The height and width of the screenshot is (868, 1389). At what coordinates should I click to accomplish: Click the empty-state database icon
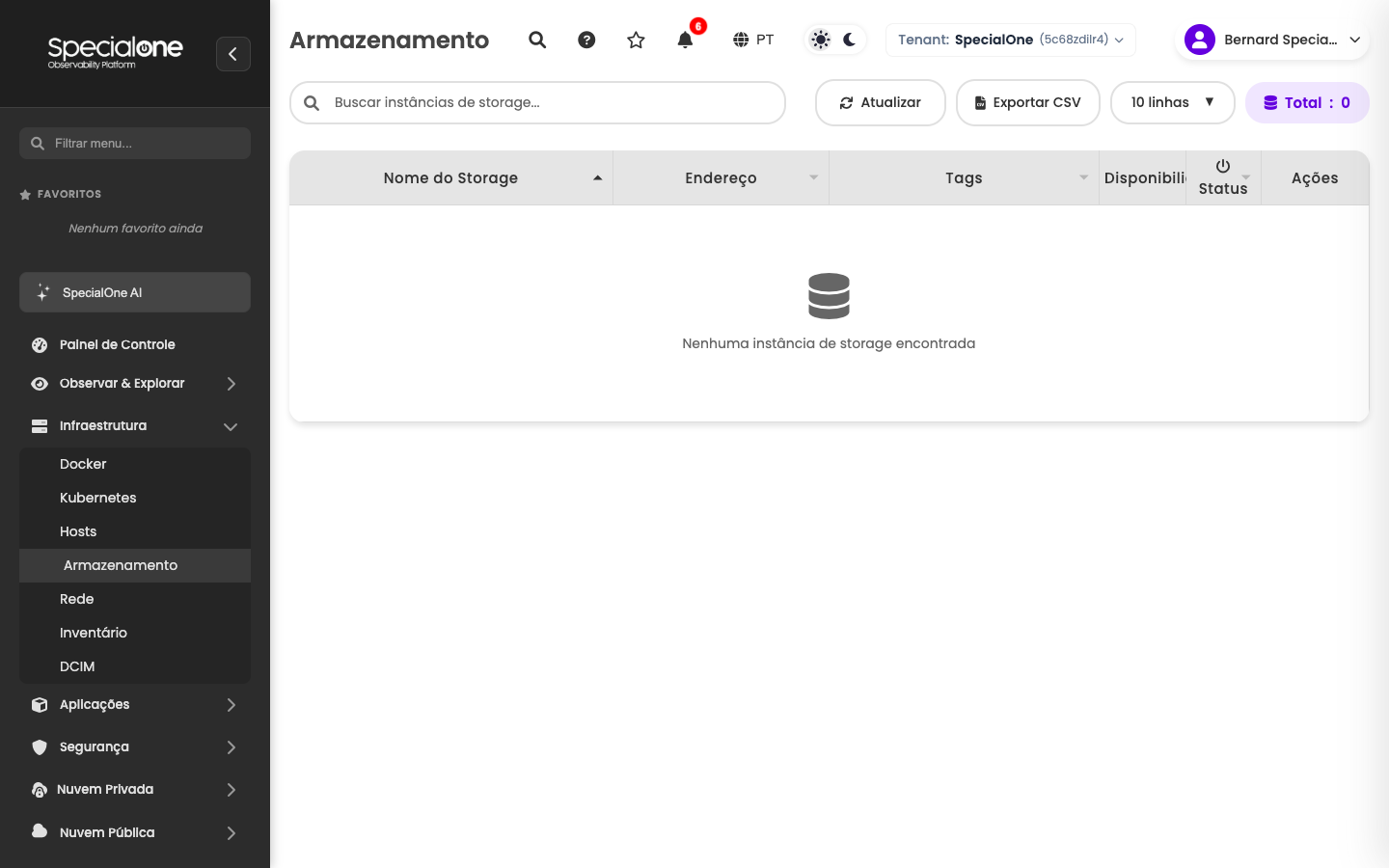pyautogui.click(x=829, y=296)
